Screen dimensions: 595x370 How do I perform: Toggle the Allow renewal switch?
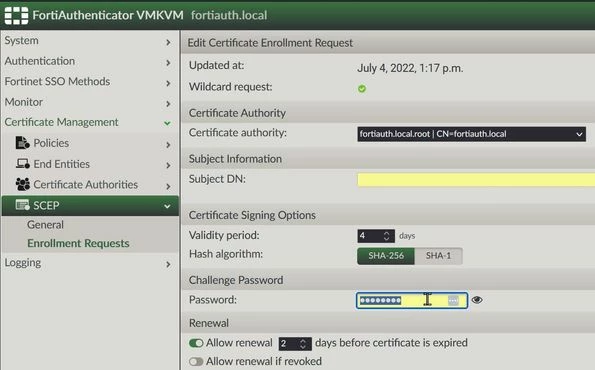click(x=196, y=343)
